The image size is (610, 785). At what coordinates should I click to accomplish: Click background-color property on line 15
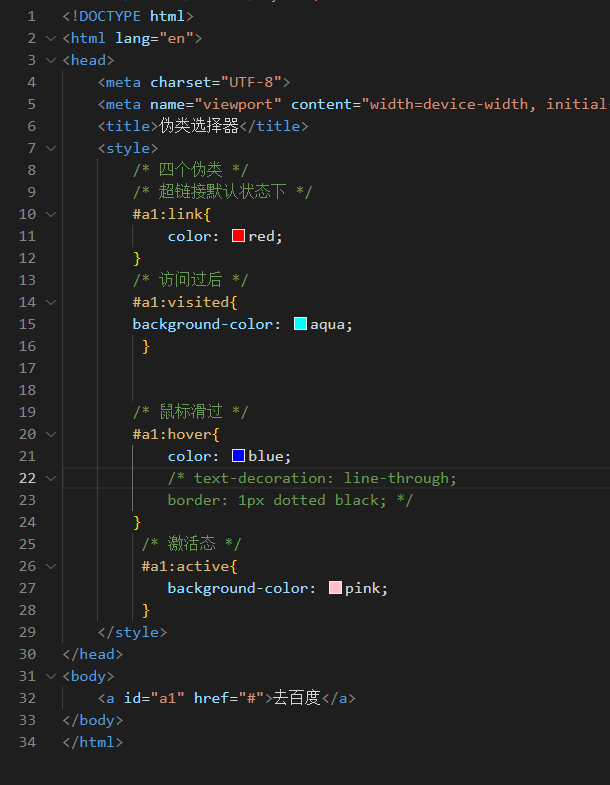[x=203, y=324]
